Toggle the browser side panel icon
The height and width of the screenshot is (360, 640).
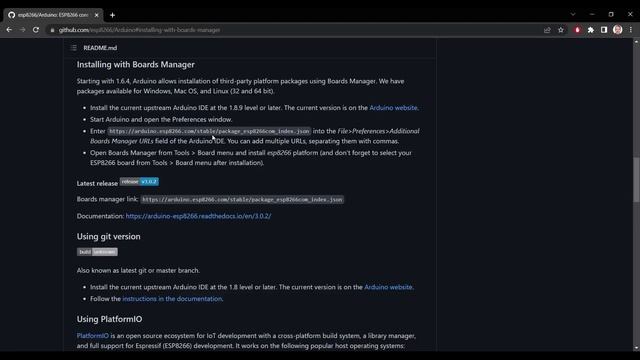coord(604,30)
